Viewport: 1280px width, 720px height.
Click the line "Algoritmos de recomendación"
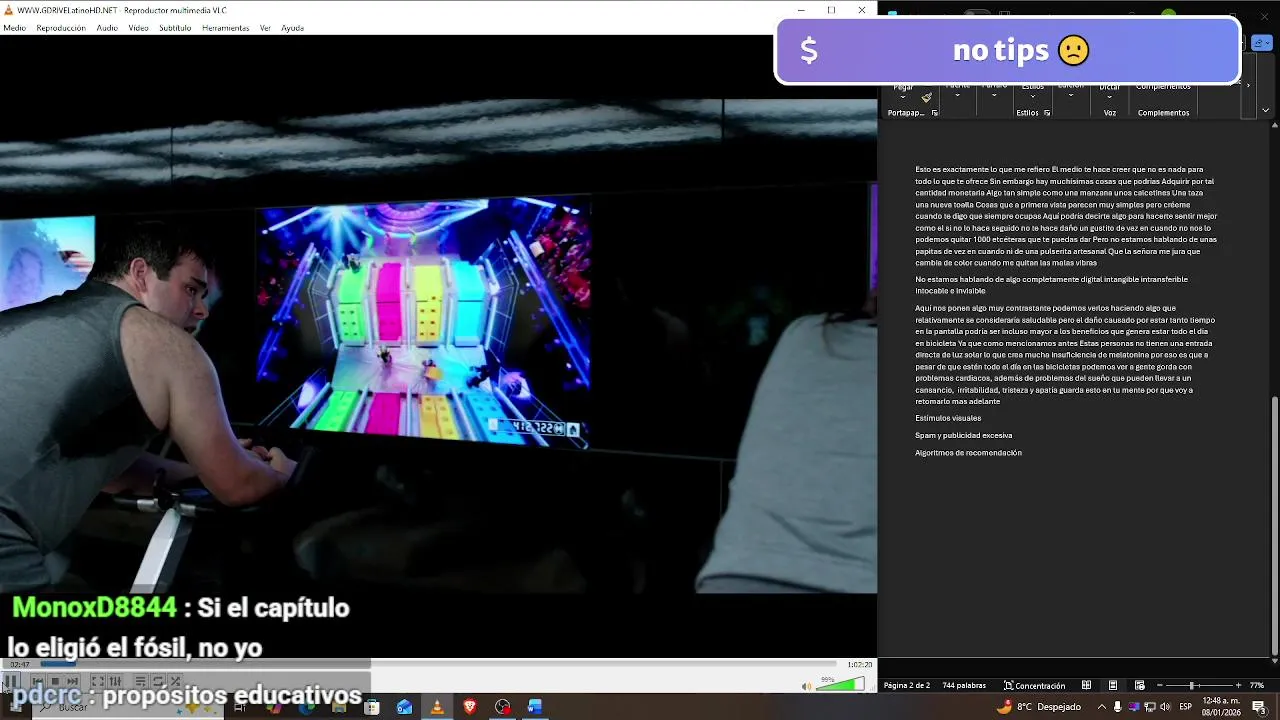coord(968,453)
